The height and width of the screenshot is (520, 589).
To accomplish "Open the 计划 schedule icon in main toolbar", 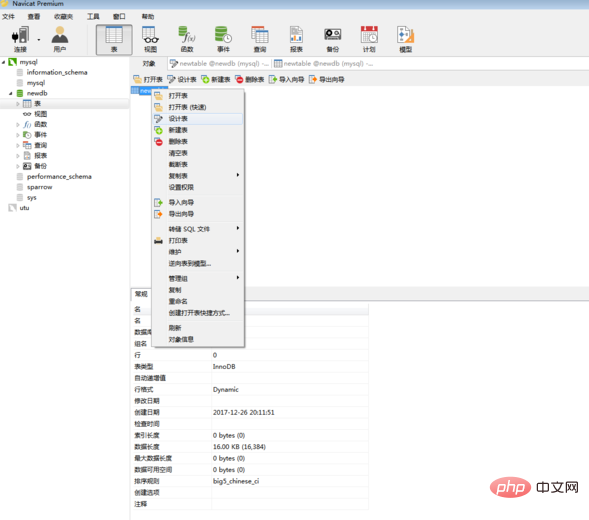I will click(x=369, y=39).
